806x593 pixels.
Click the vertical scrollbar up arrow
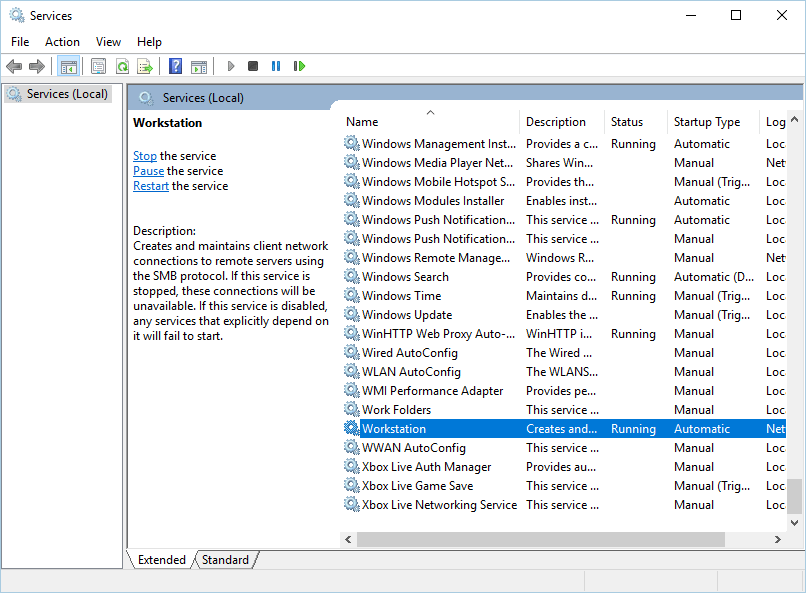tap(794, 119)
